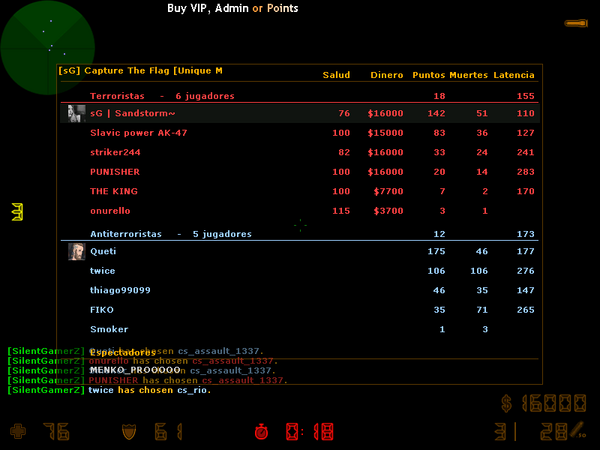
Task: Click the dollar sign money icon
Action: coord(507,403)
